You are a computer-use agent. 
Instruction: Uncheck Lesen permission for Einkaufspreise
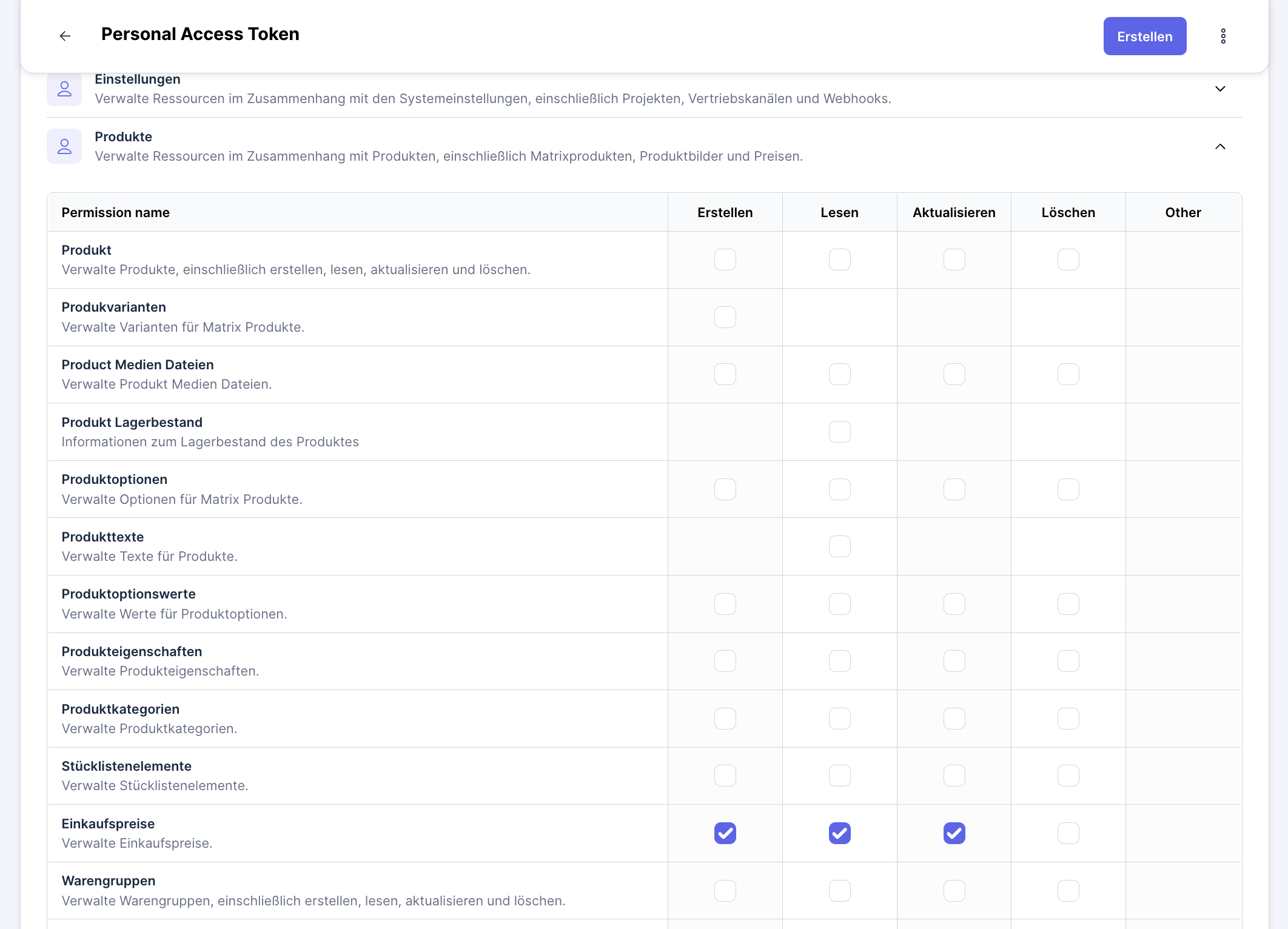(x=839, y=833)
